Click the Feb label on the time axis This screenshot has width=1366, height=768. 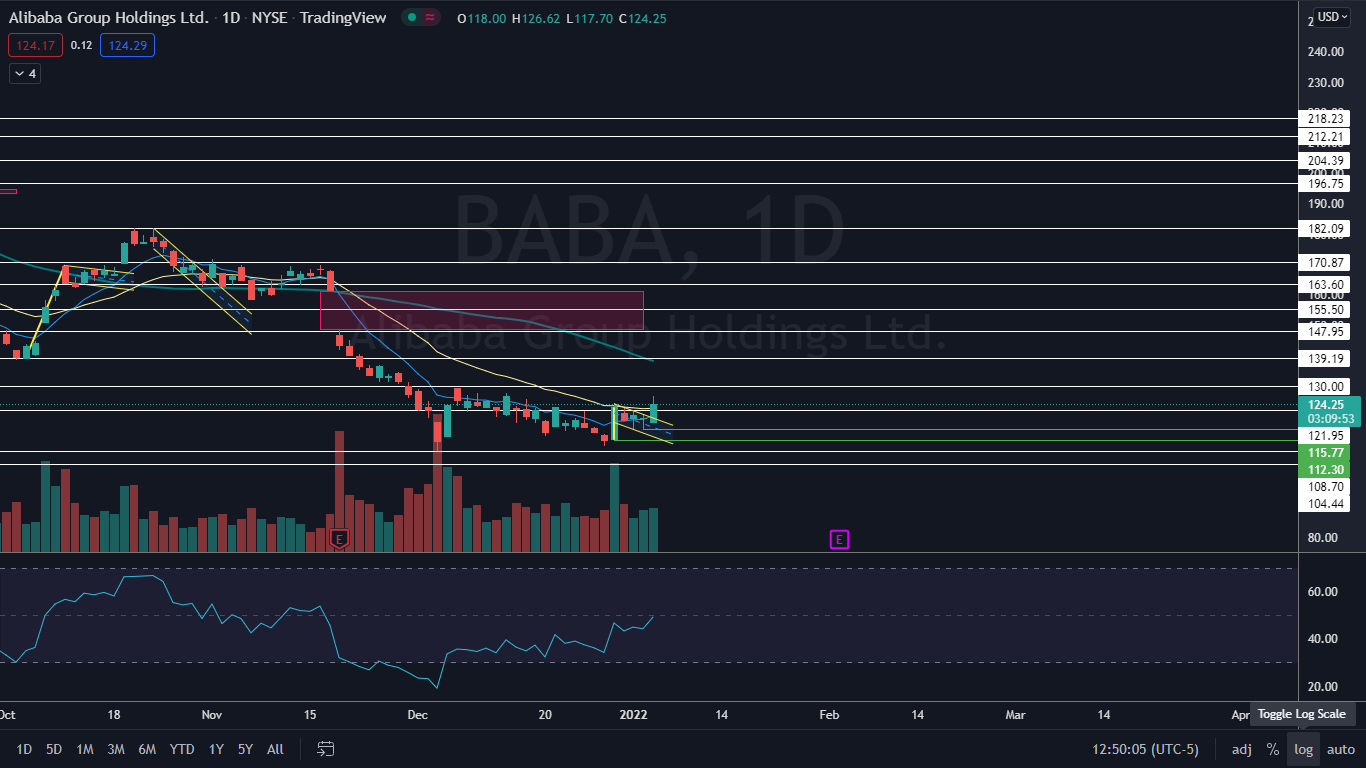click(x=829, y=715)
